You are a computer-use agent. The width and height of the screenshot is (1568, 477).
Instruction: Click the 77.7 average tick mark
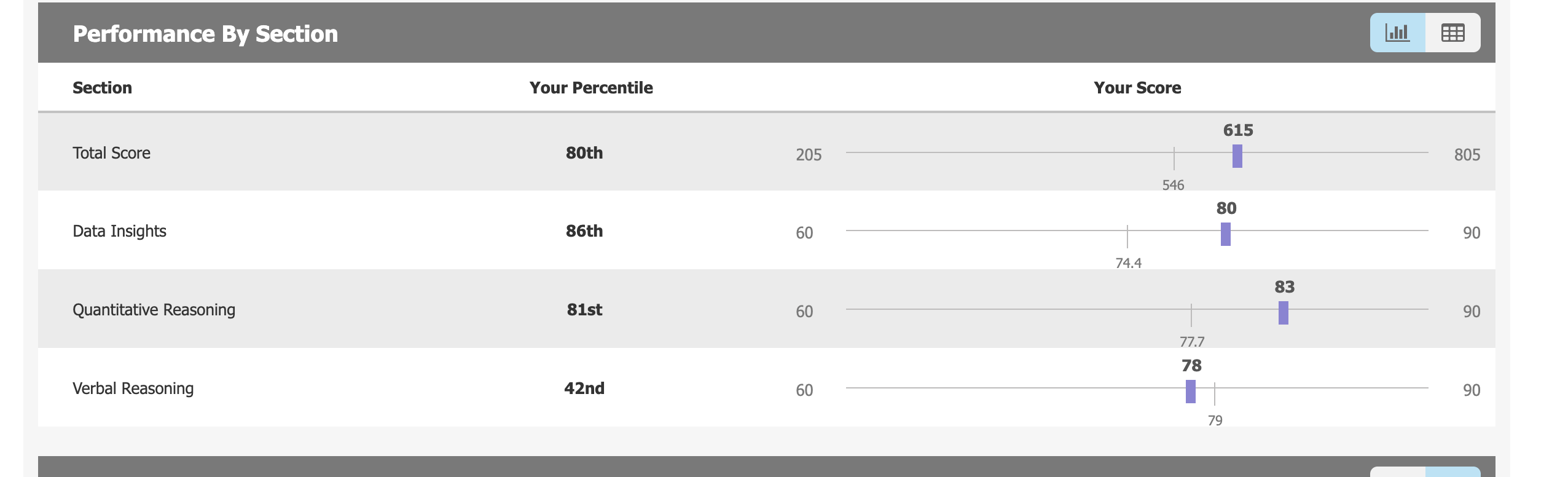1191,315
